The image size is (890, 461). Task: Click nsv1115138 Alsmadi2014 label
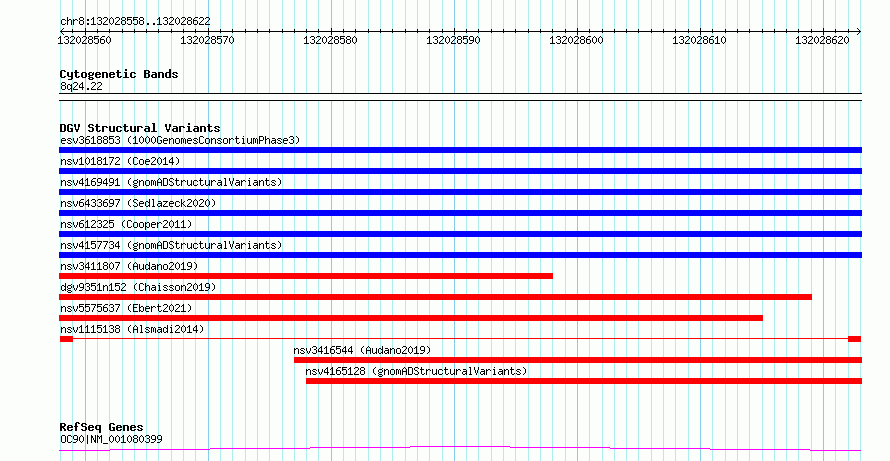132,329
